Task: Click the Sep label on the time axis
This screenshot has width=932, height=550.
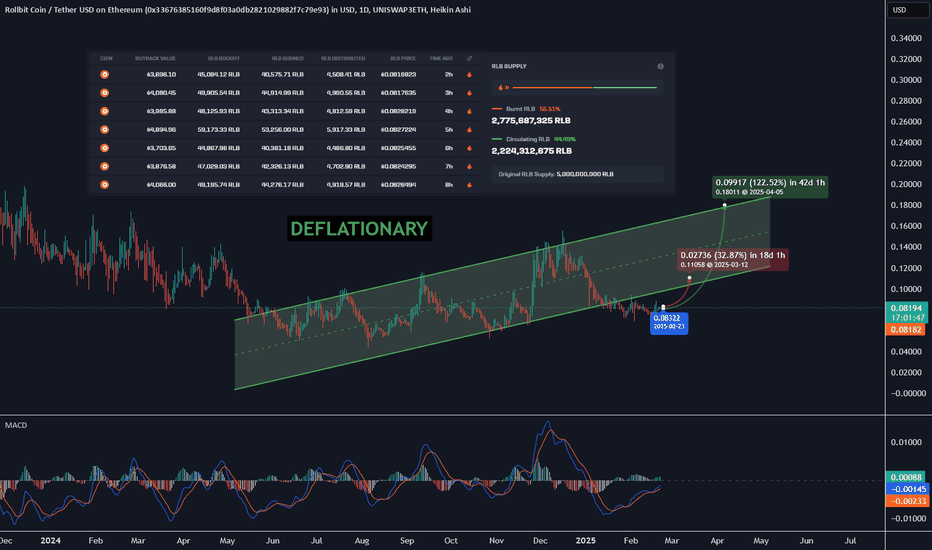Action: (407, 540)
